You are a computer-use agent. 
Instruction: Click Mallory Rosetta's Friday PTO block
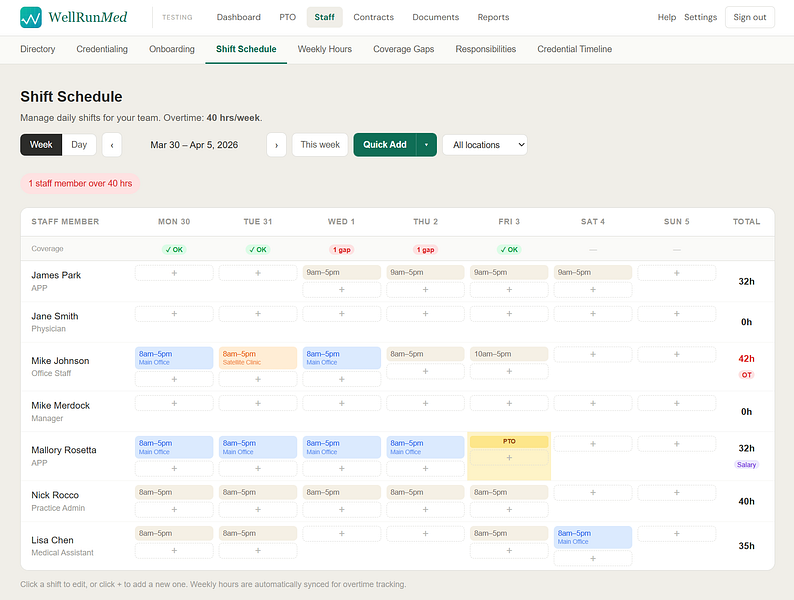(509, 442)
